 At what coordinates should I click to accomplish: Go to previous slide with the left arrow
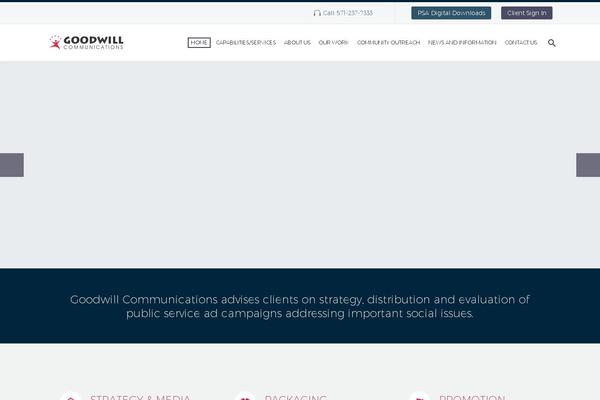(x=12, y=165)
